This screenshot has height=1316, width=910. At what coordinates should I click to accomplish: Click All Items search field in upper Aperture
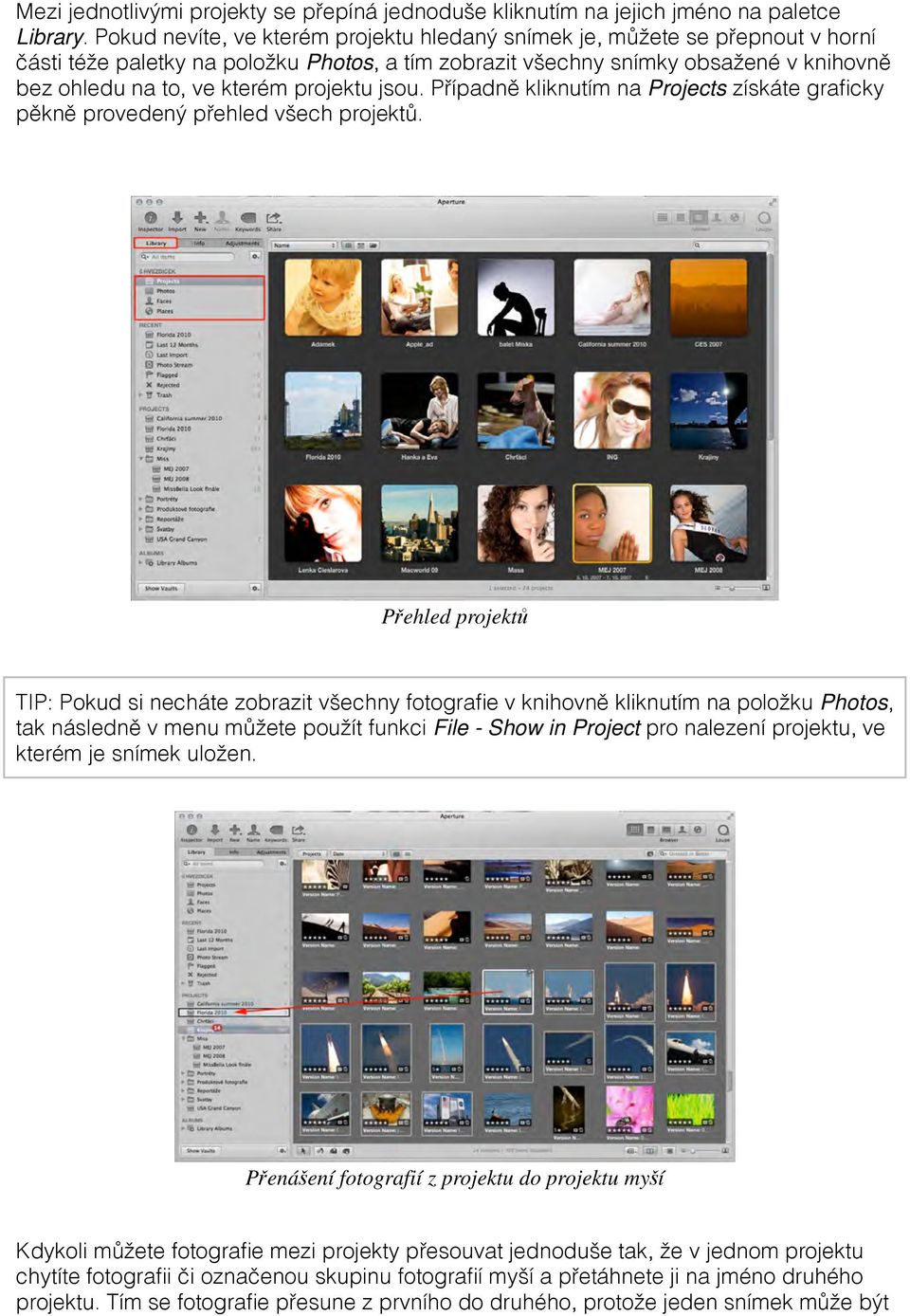(188, 257)
